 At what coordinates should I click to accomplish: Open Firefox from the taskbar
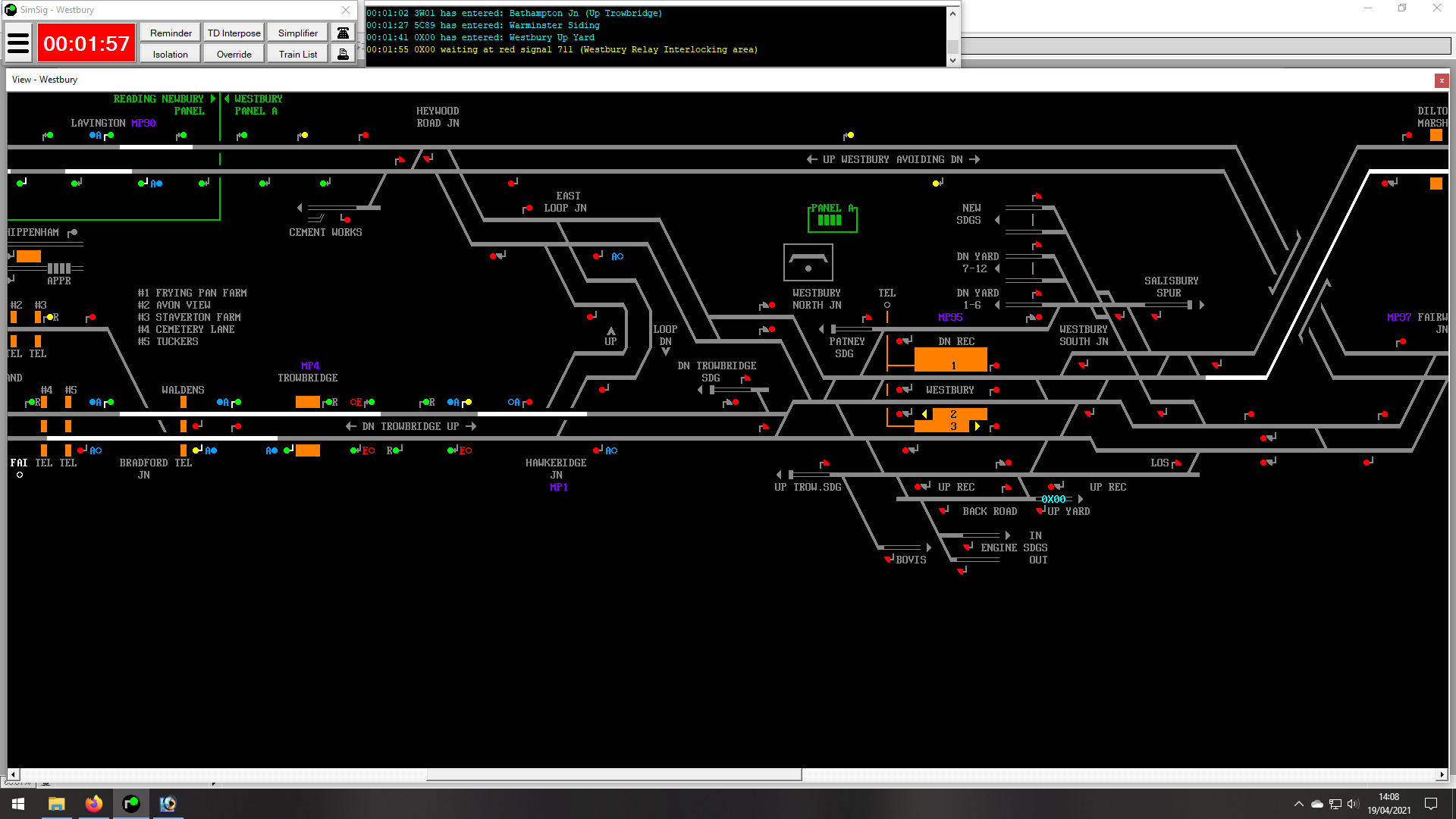point(94,804)
